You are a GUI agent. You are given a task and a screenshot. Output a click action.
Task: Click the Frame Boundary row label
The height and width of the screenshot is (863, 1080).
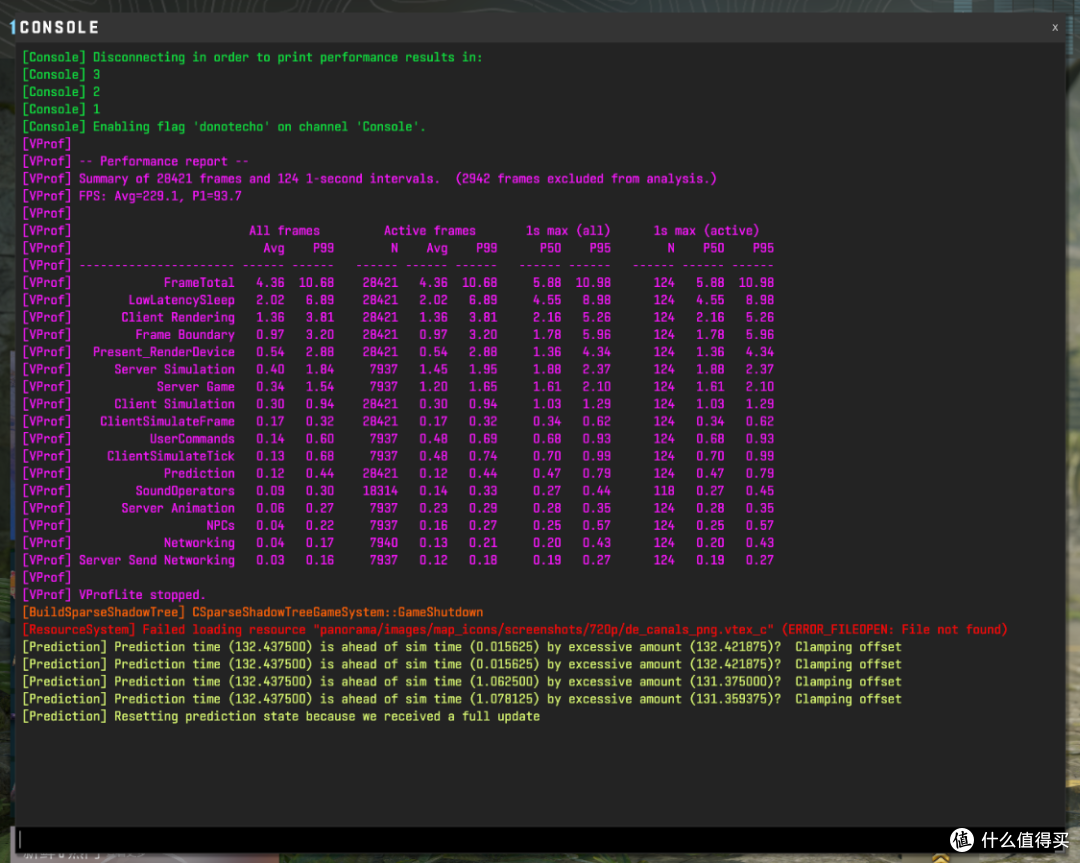185,335
